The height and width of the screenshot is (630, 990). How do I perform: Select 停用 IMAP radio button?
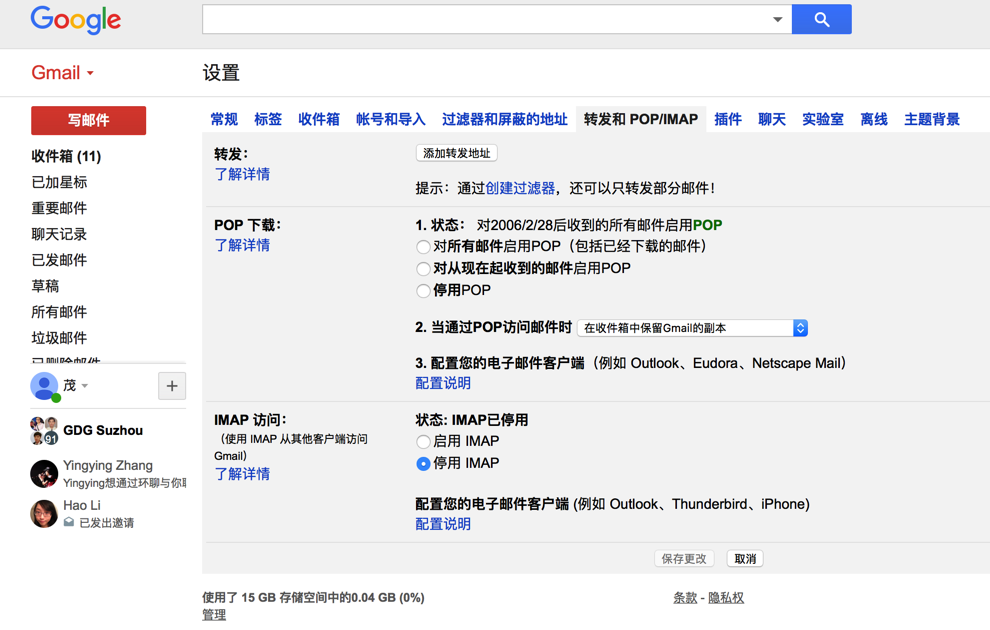click(423, 464)
